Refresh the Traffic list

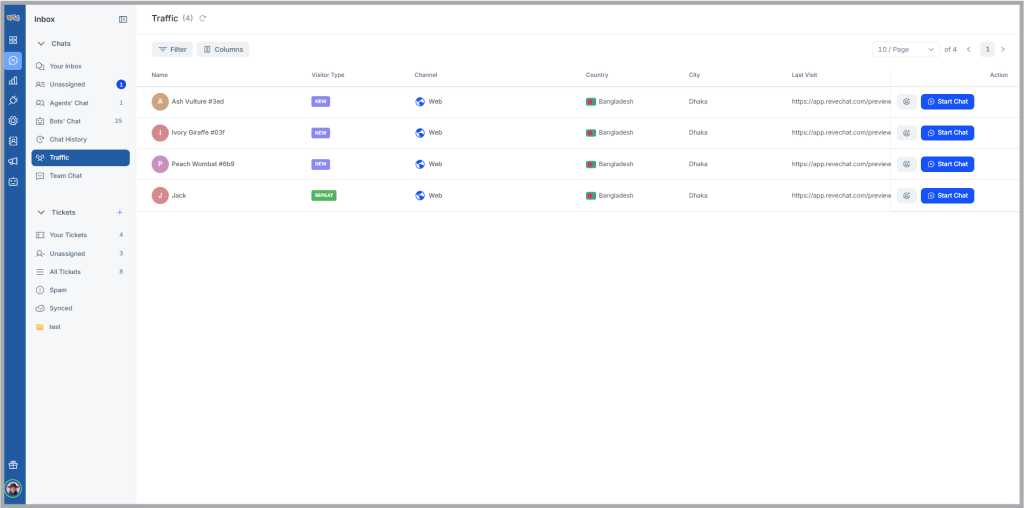click(202, 18)
